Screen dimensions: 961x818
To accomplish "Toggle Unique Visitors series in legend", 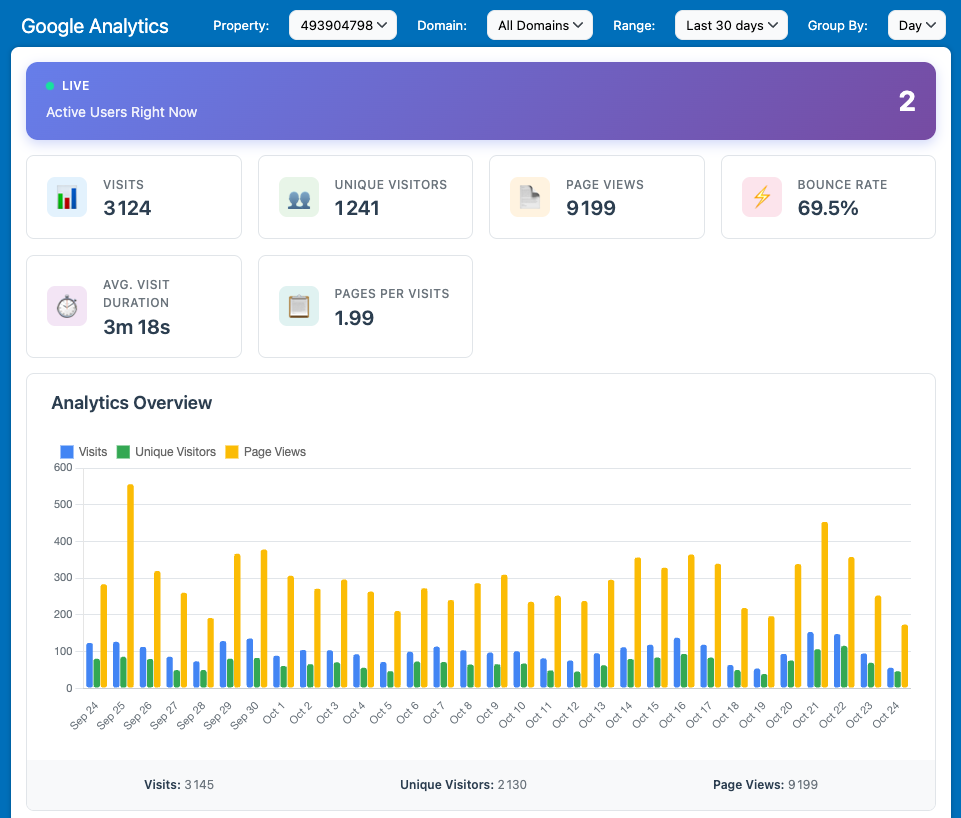I will click(166, 452).
